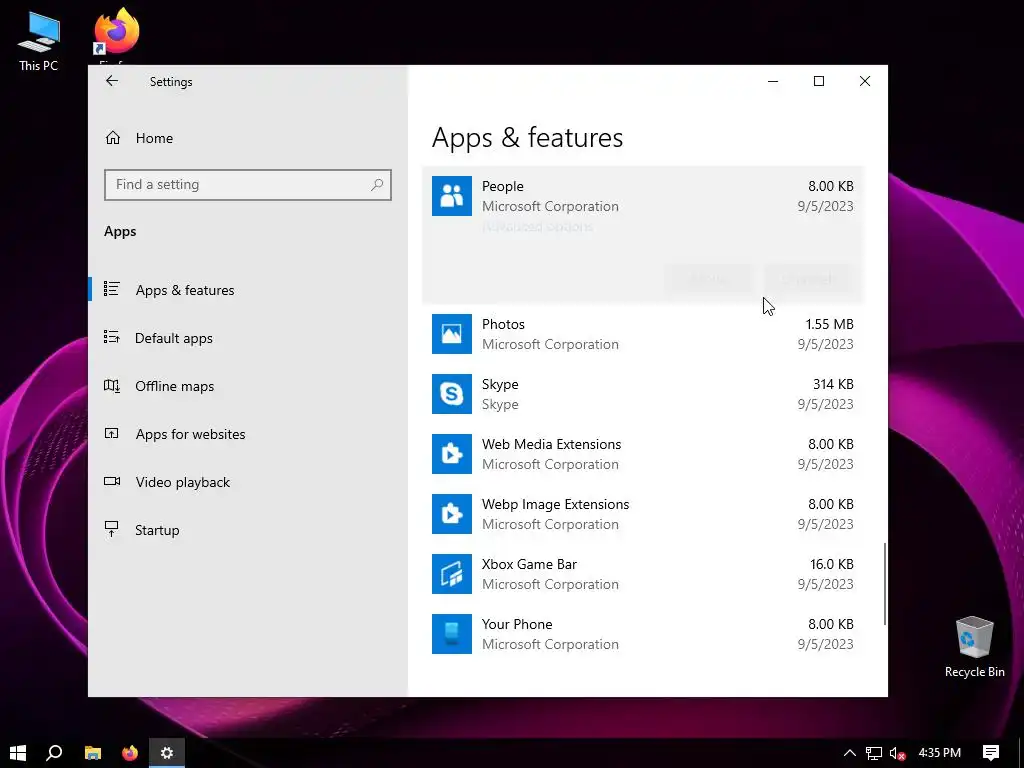Screen dimensions: 1024x768
Task: Click the Photos app icon
Action: coord(451,334)
